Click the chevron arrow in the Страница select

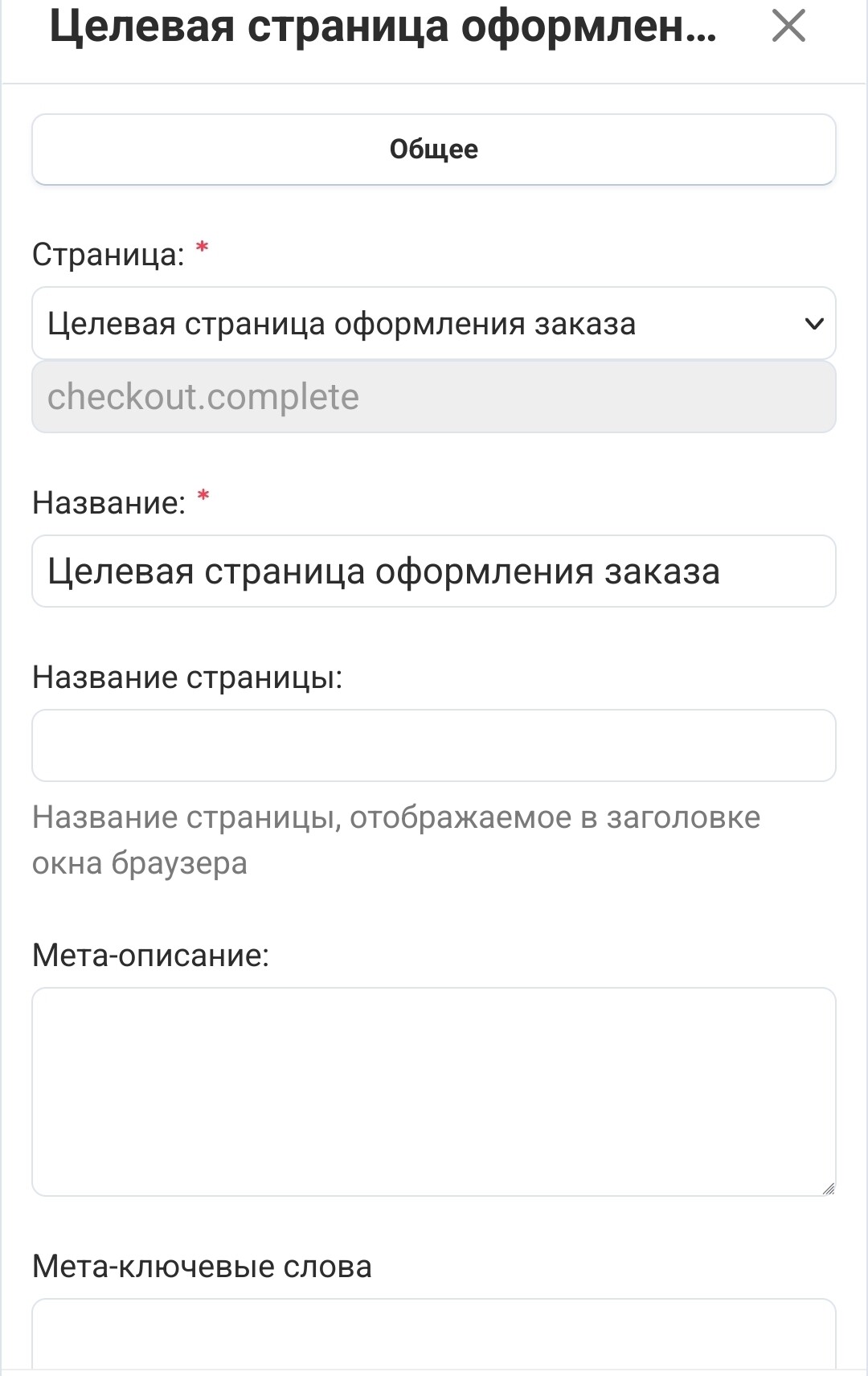[x=814, y=323]
